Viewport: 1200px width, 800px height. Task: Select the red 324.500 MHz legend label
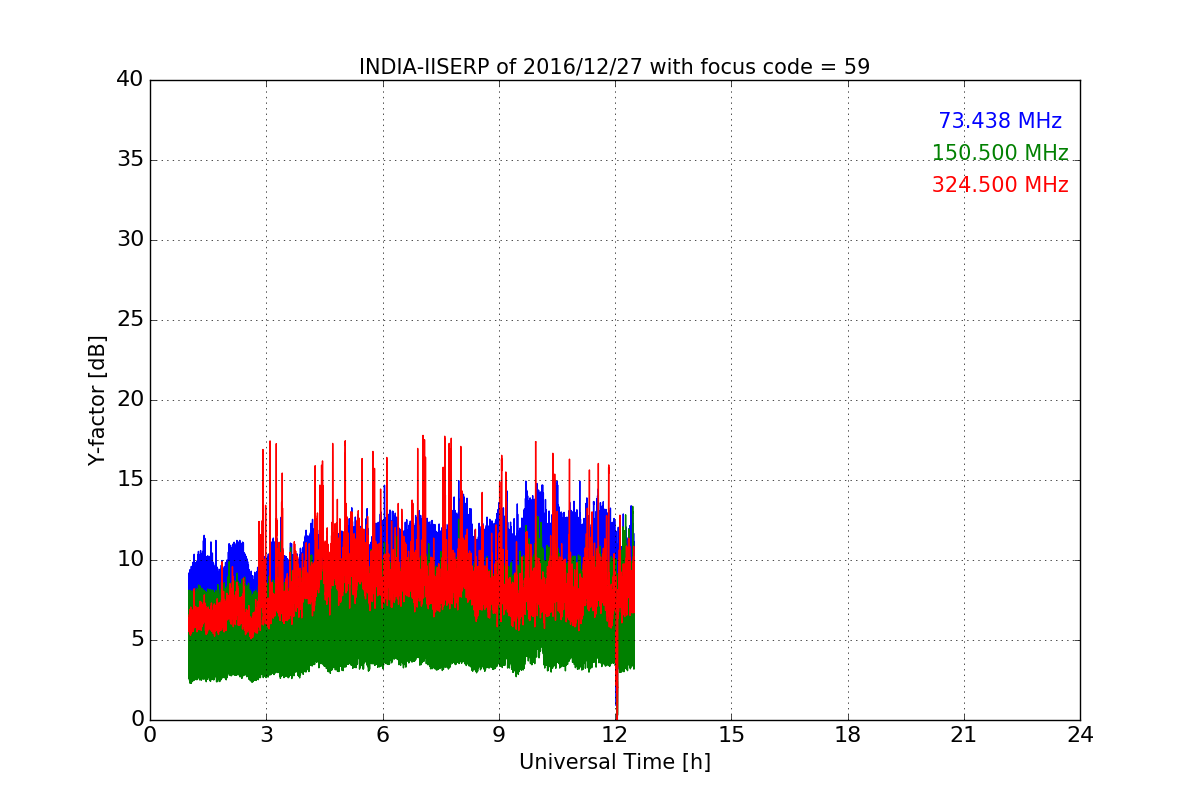click(x=1000, y=185)
